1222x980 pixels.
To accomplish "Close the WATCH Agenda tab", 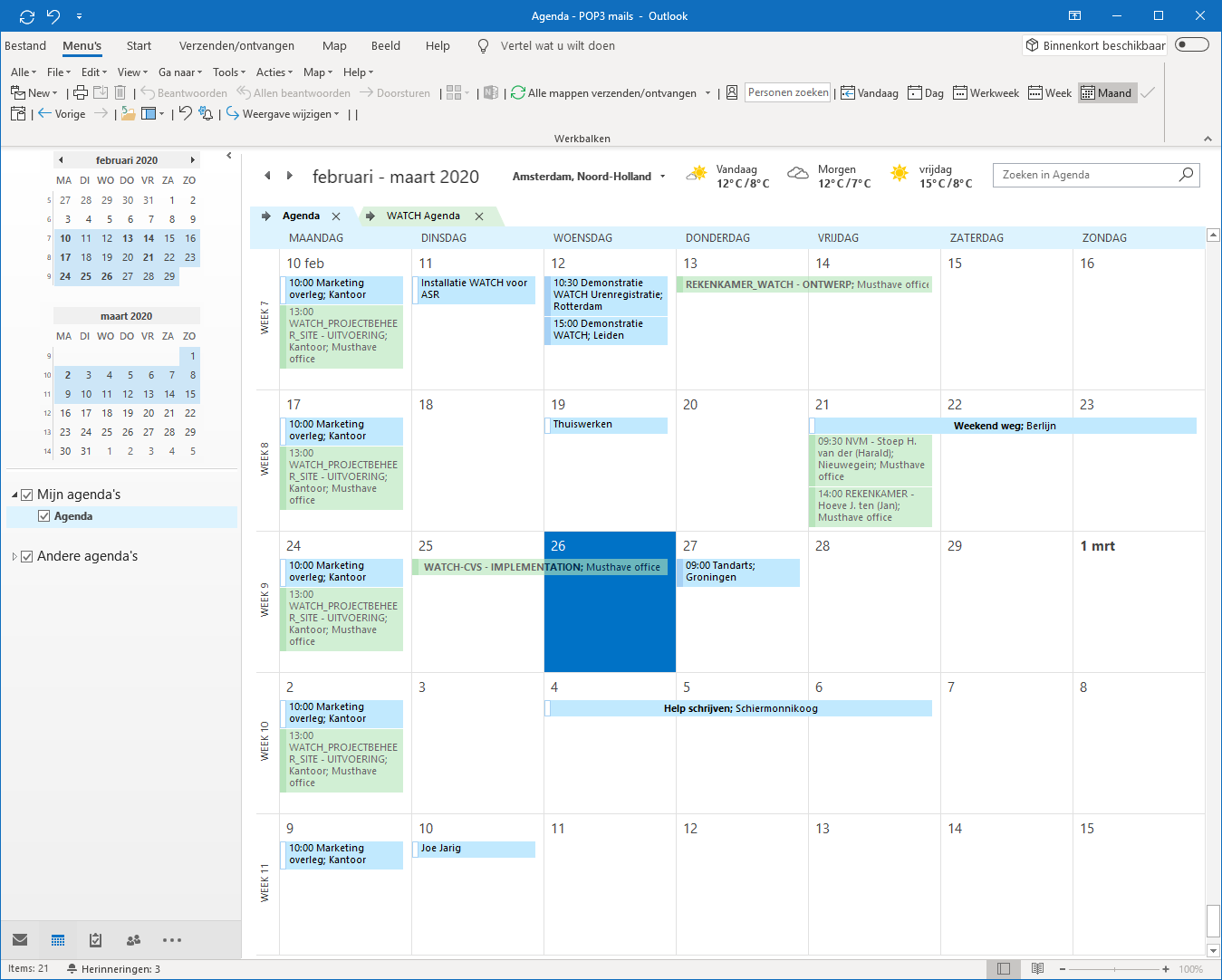I will pyautogui.click(x=479, y=216).
